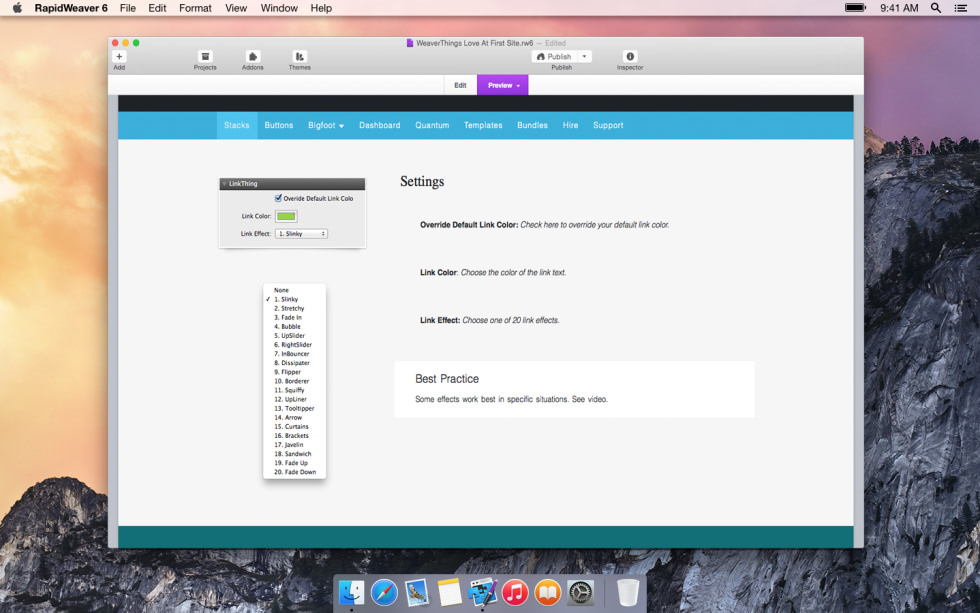
Task: Go to Support in site nav
Action: (x=608, y=125)
